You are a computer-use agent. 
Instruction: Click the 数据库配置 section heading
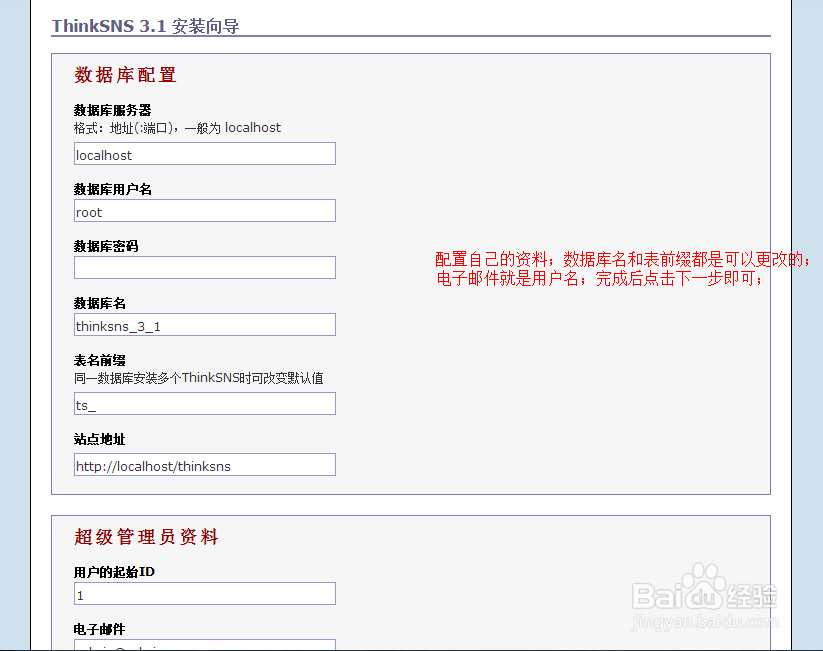pos(122,74)
